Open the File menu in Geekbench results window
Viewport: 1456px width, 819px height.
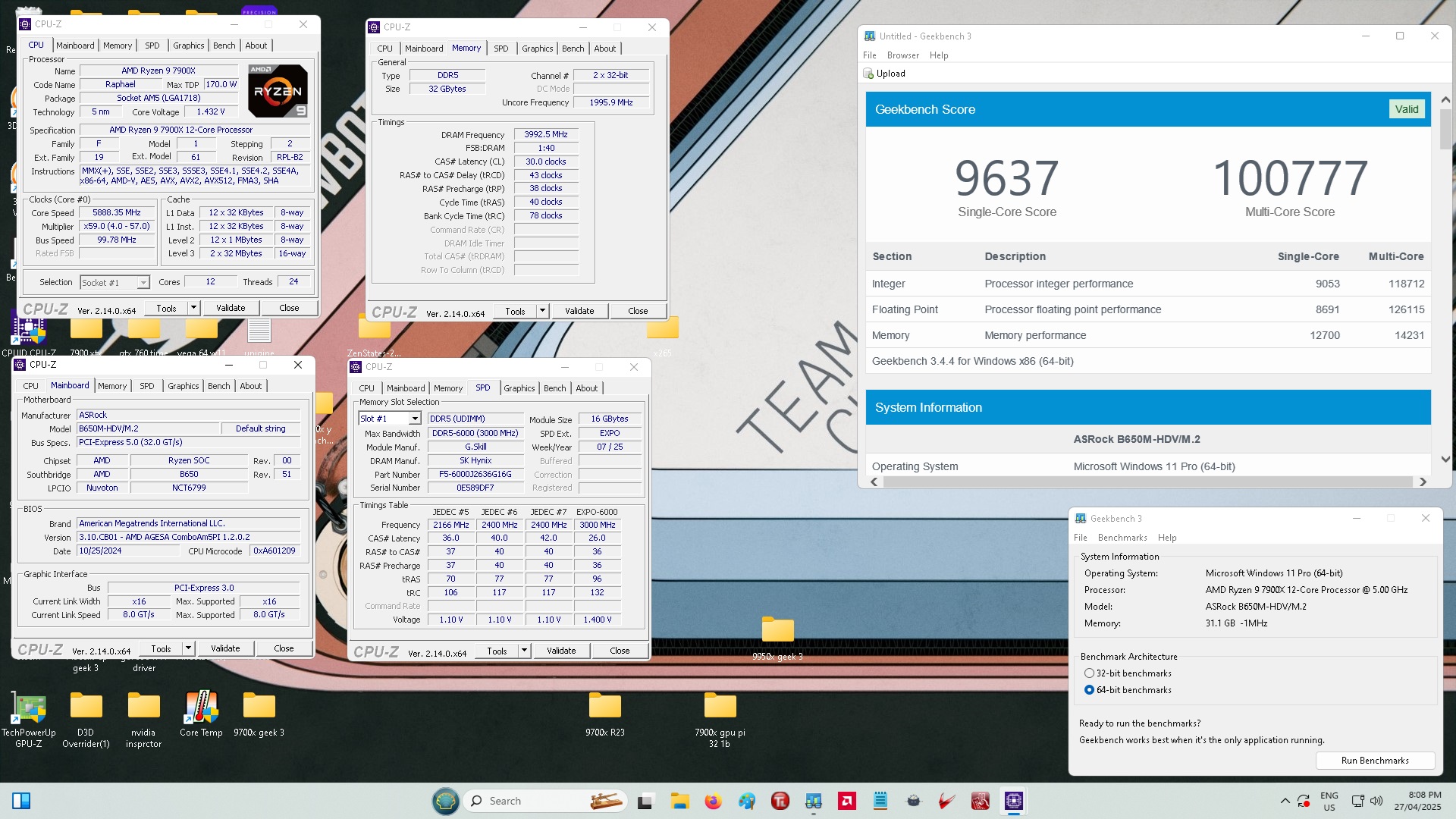870,55
